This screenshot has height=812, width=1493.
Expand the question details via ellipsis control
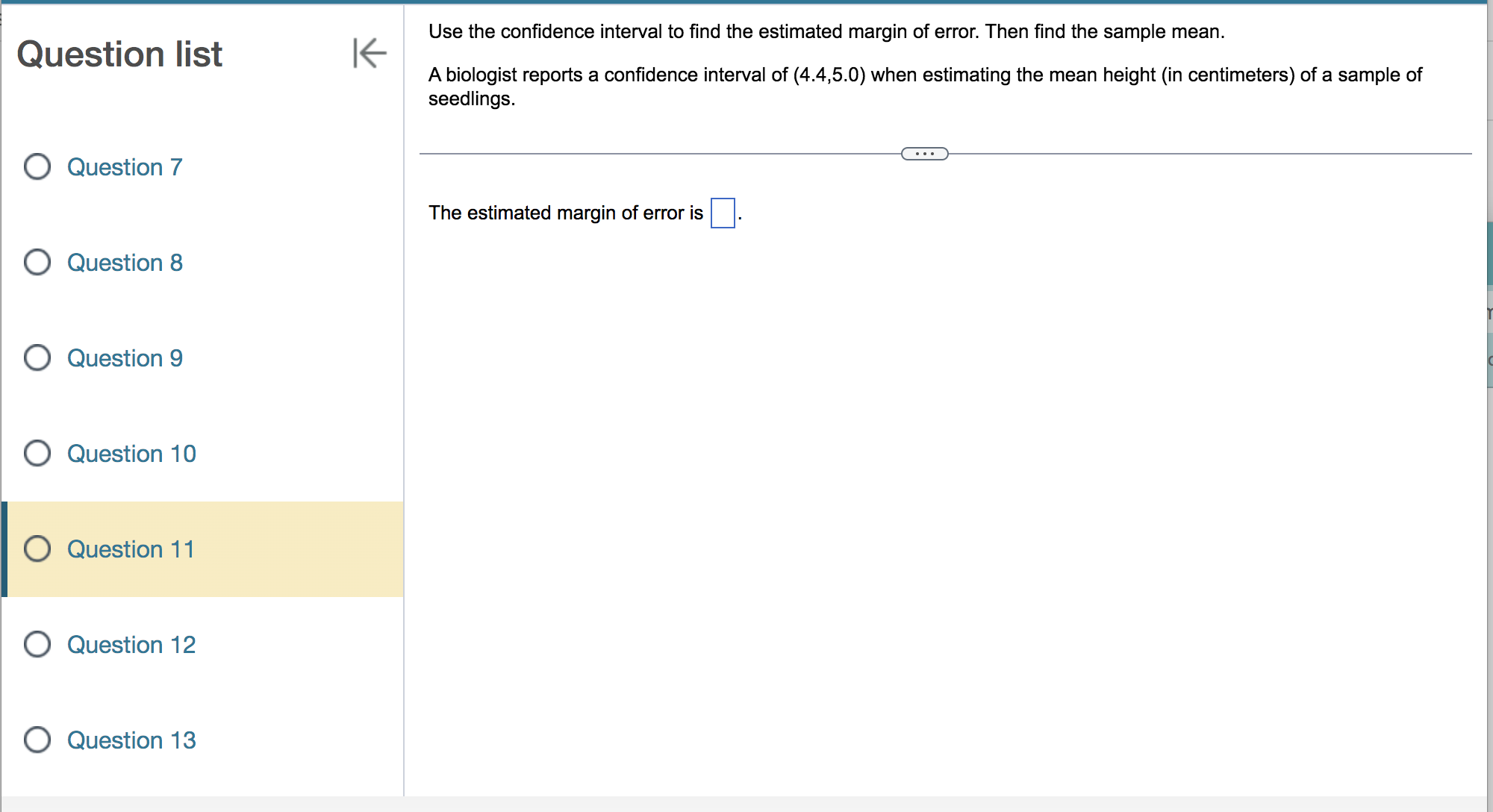pos(926,154)
